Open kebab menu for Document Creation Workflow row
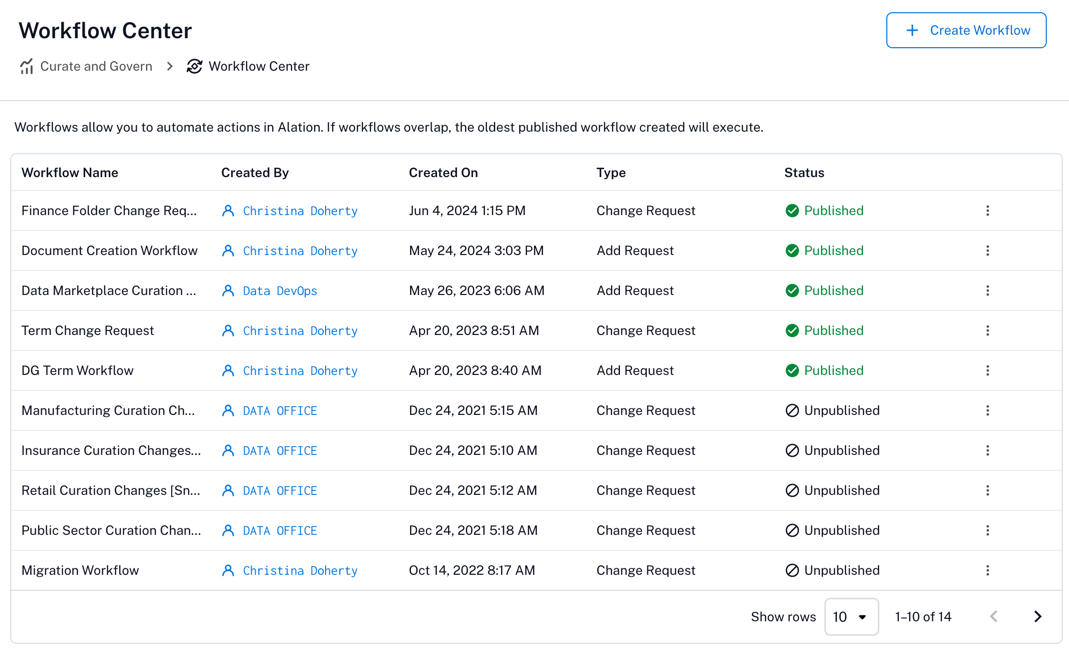 tap(987, 251)
